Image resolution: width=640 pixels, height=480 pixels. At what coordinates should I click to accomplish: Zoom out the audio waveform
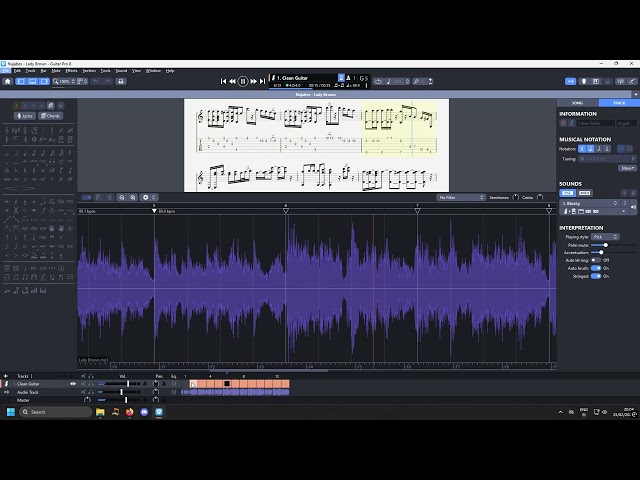(122, 197)
